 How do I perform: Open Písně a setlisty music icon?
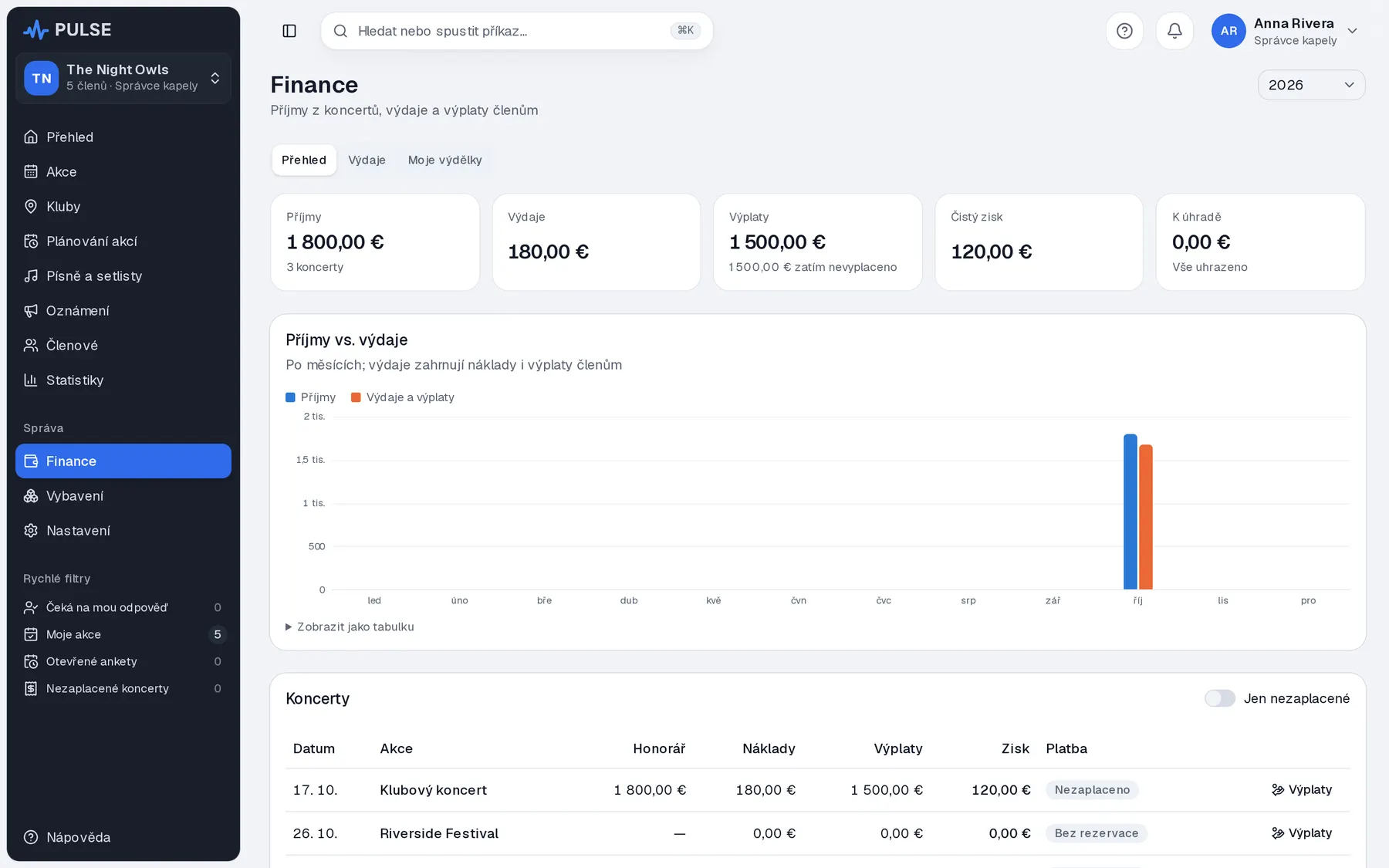coord(31,275)
